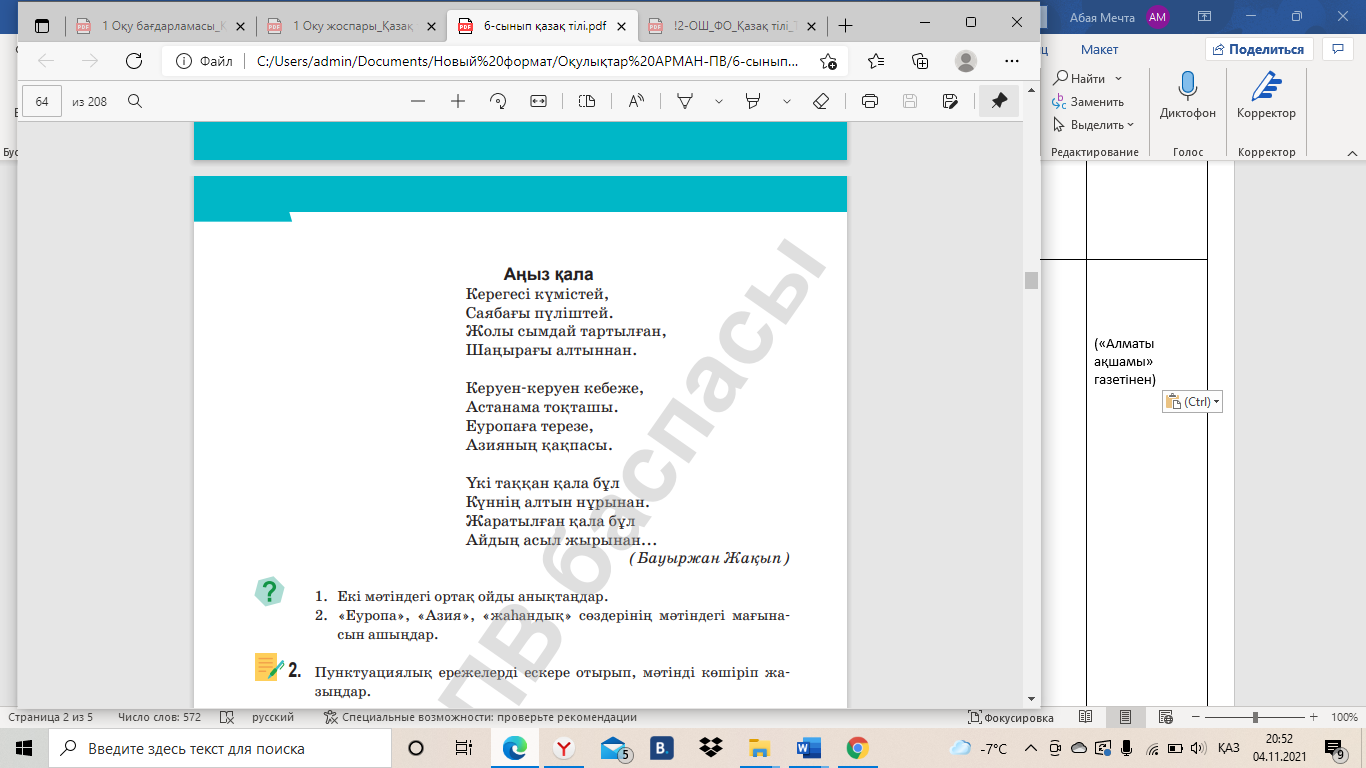Switch Word to Print Layout view
The width and height of the screenshot is (1366, 768).
1126,717
